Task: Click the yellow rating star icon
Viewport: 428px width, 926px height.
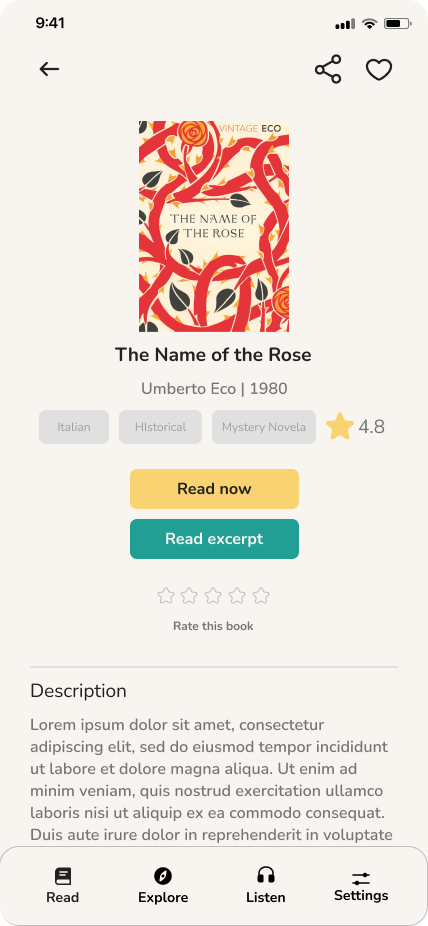Action: pyautogui.click(x=339, y=426)
